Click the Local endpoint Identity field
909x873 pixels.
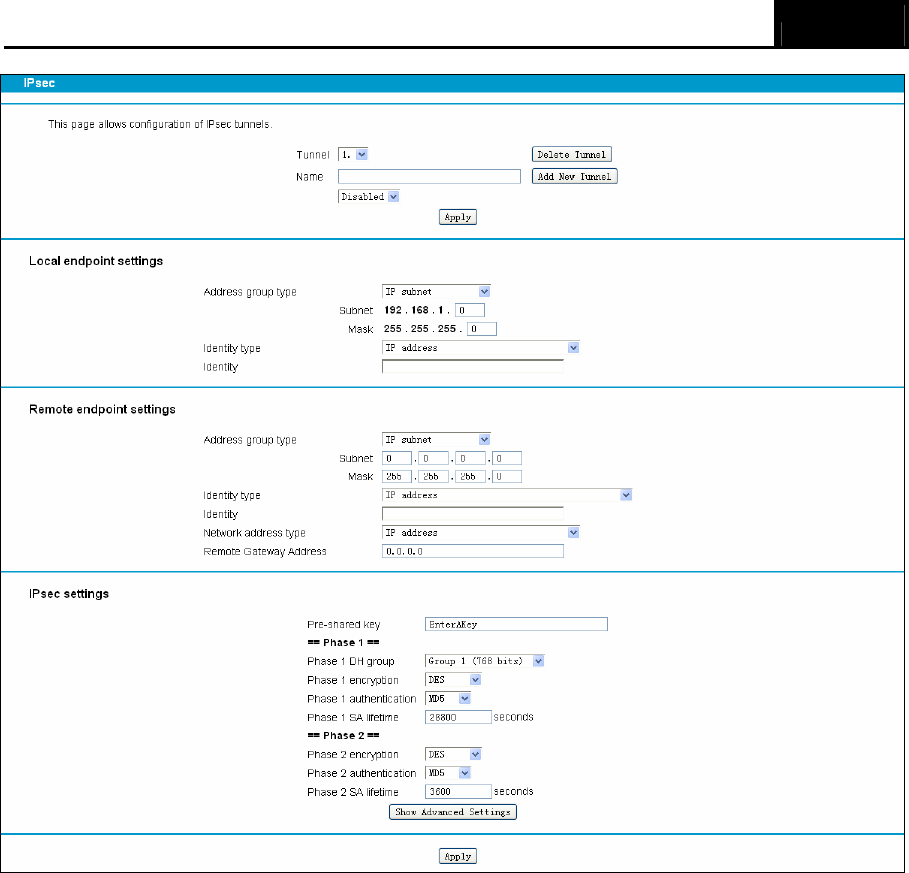pyautogui.click(x=472, y=366)
